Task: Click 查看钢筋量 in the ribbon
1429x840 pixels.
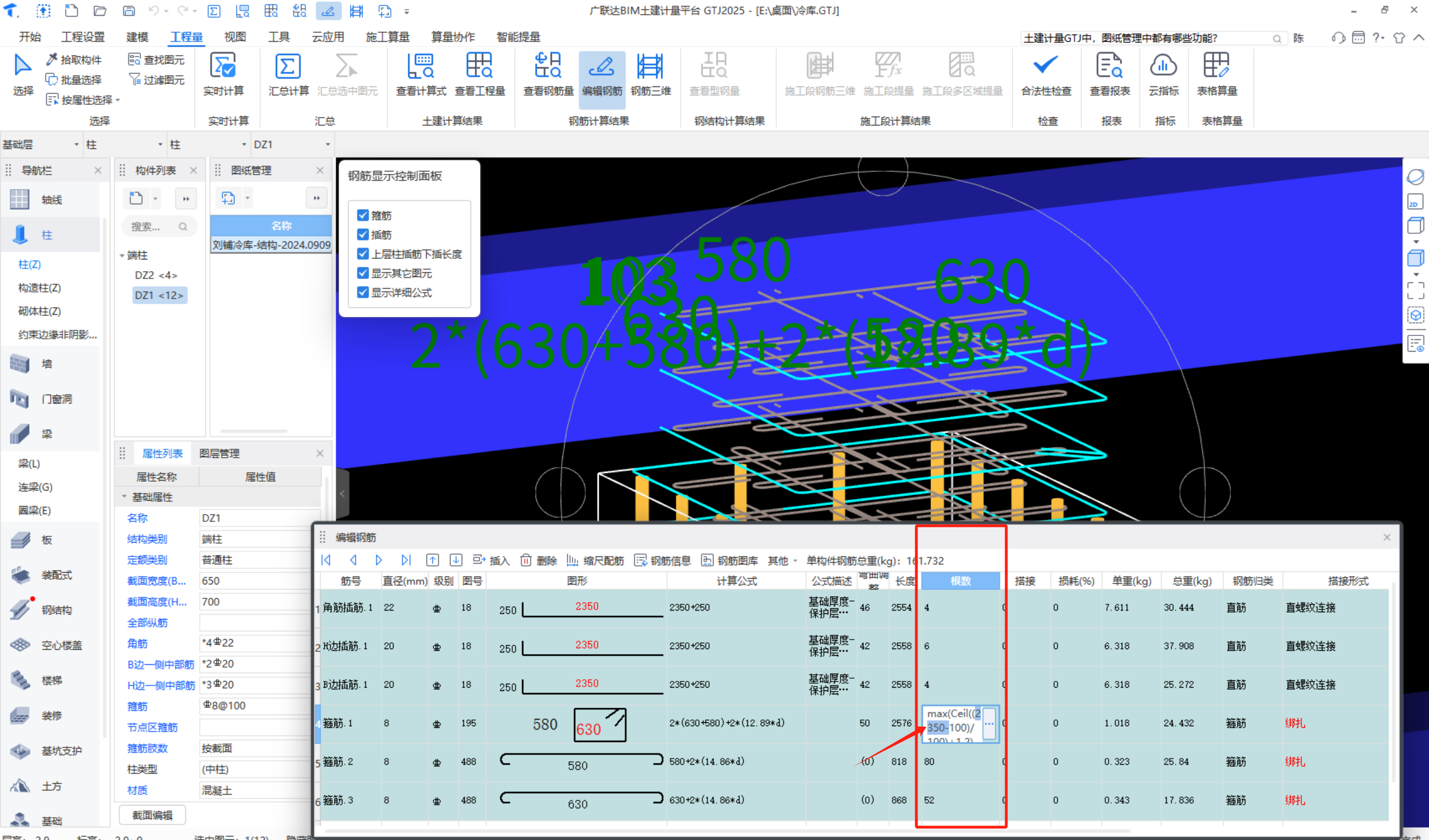Action: click(548, 75)
